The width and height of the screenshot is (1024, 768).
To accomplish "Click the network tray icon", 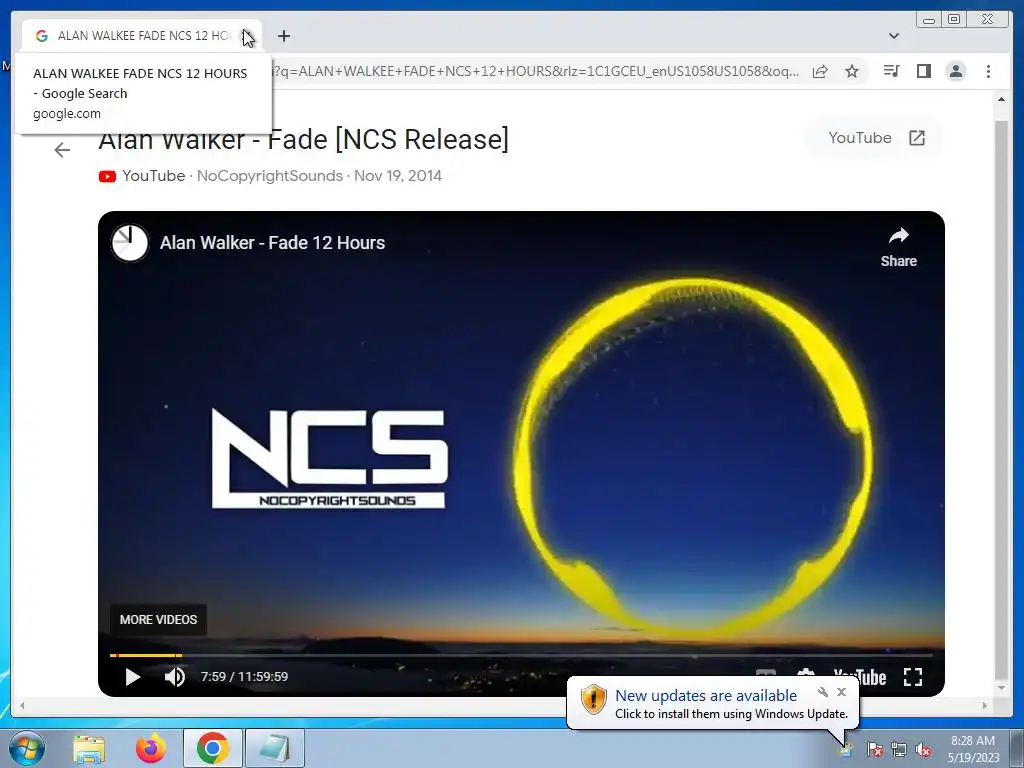I will click(899, 749).
